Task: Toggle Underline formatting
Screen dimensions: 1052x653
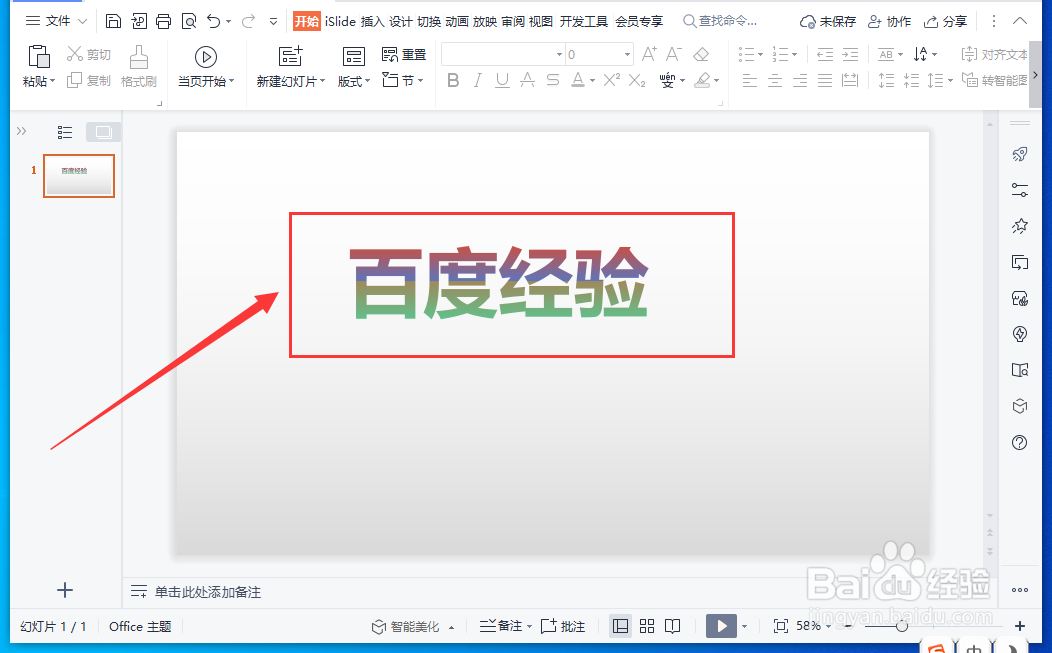Action: [x=502, y=81]
